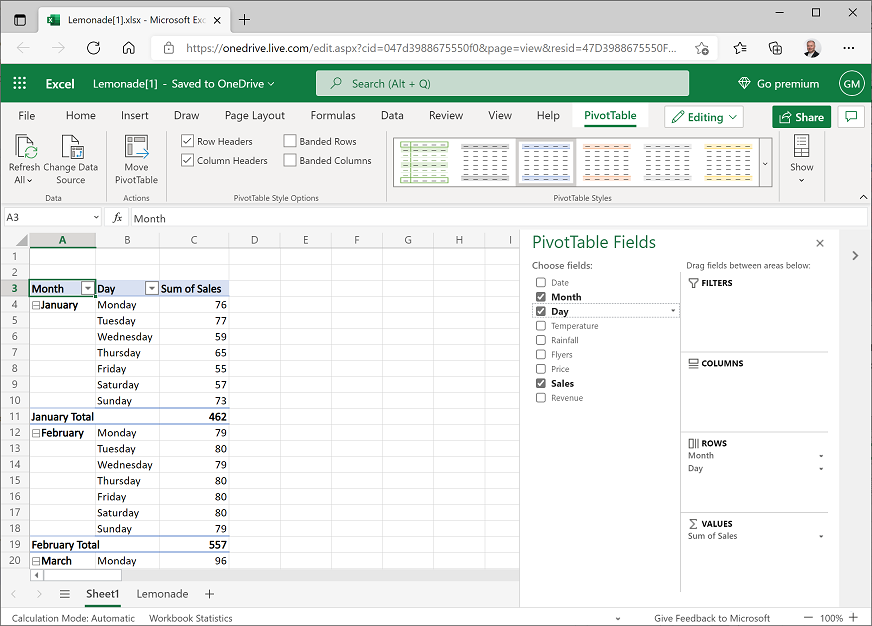
Task: Click the Share button
Action: (x=801, y=116)
